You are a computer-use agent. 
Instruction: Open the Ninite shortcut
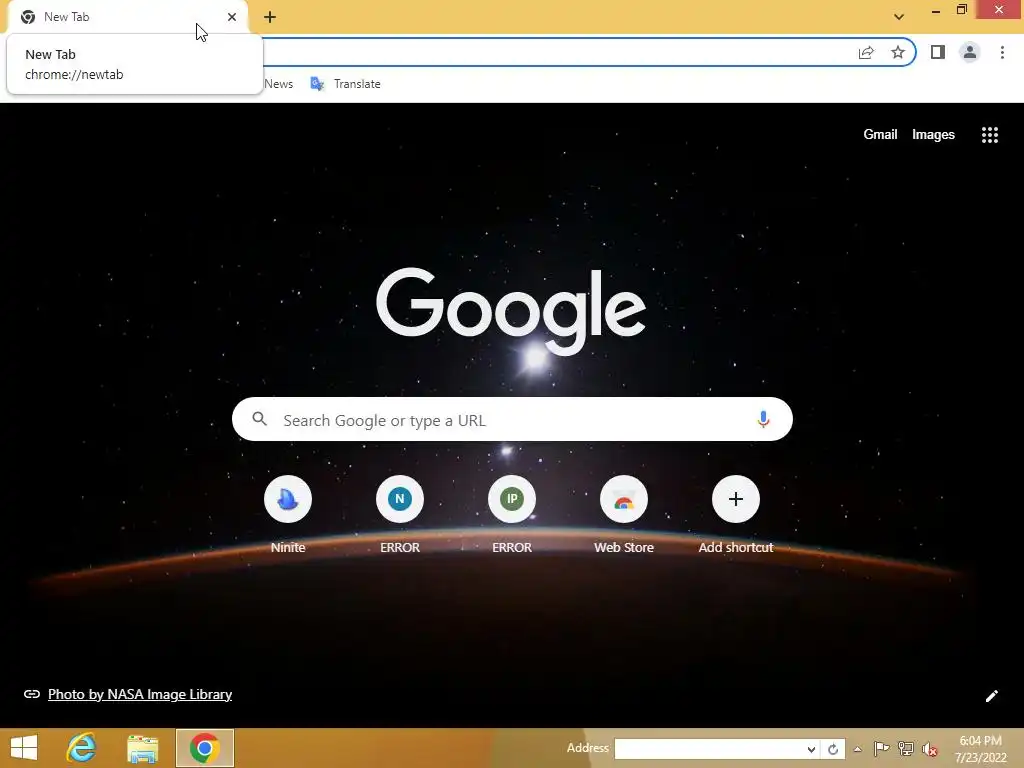pos(288,515)
